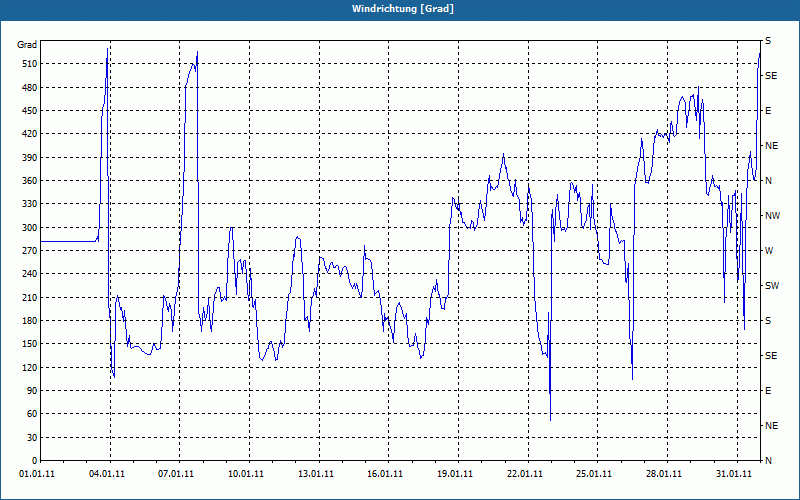Image resolution: width=800 pixels, height=500 pixels.
Task: Click the date label 19.01.11
Action: (x=455, y=474)
